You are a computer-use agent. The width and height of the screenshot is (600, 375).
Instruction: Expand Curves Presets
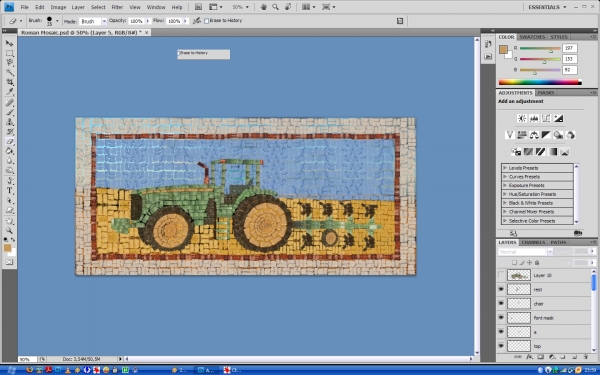coord(505,176)
